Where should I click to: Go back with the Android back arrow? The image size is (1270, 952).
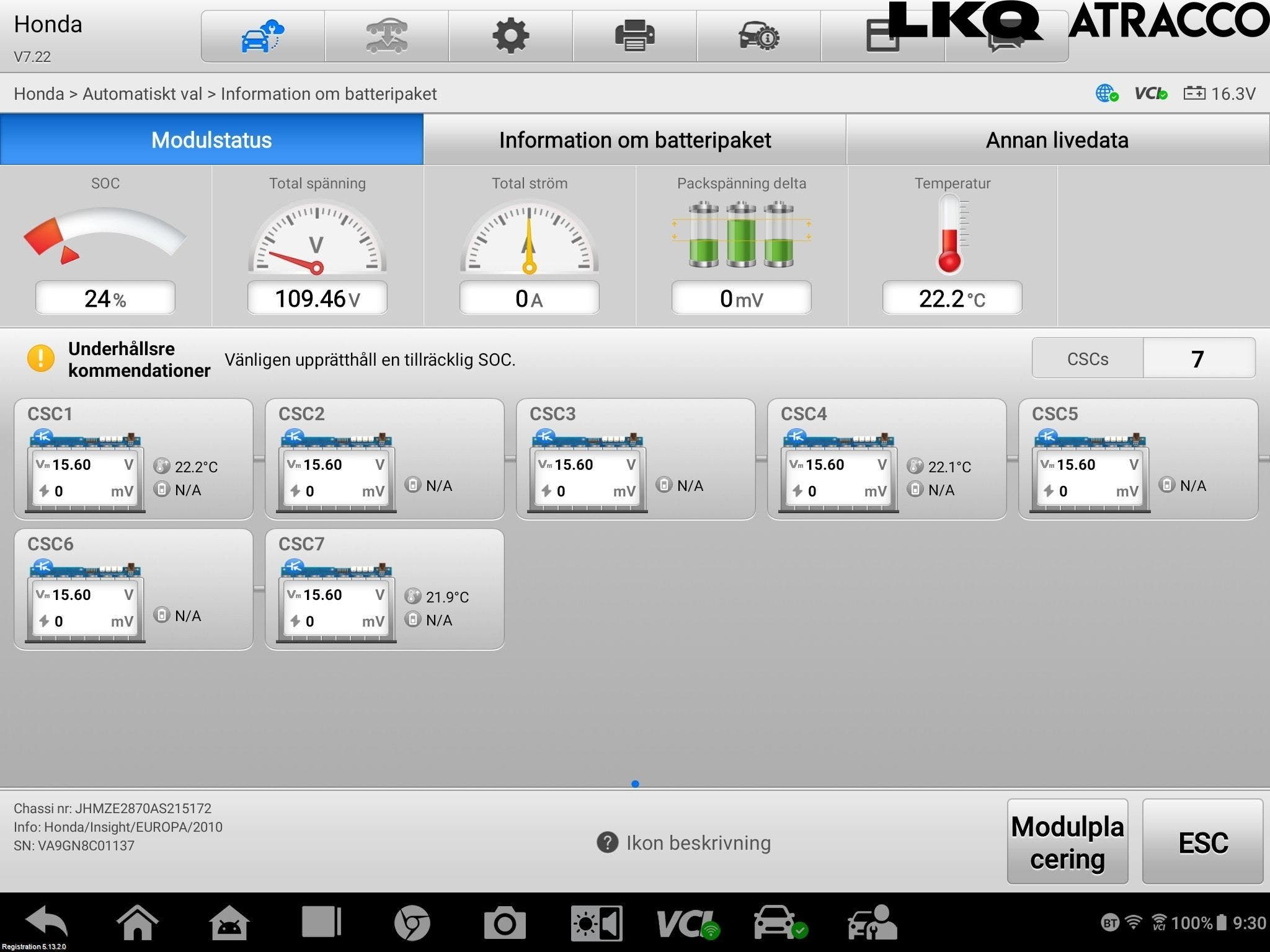point(47,922)
